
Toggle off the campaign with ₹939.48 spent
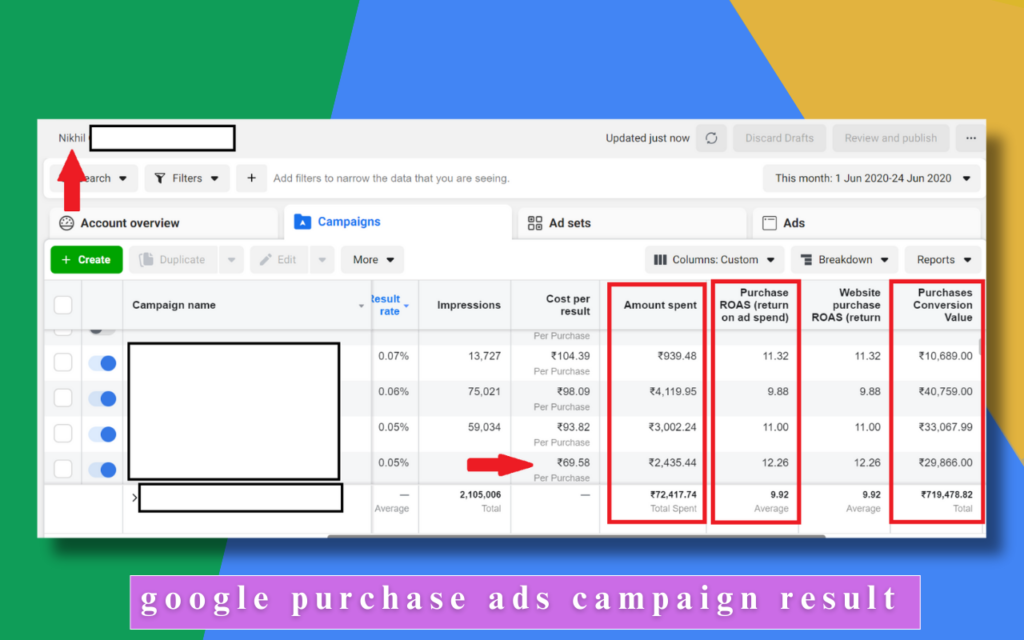click(102, 363)
